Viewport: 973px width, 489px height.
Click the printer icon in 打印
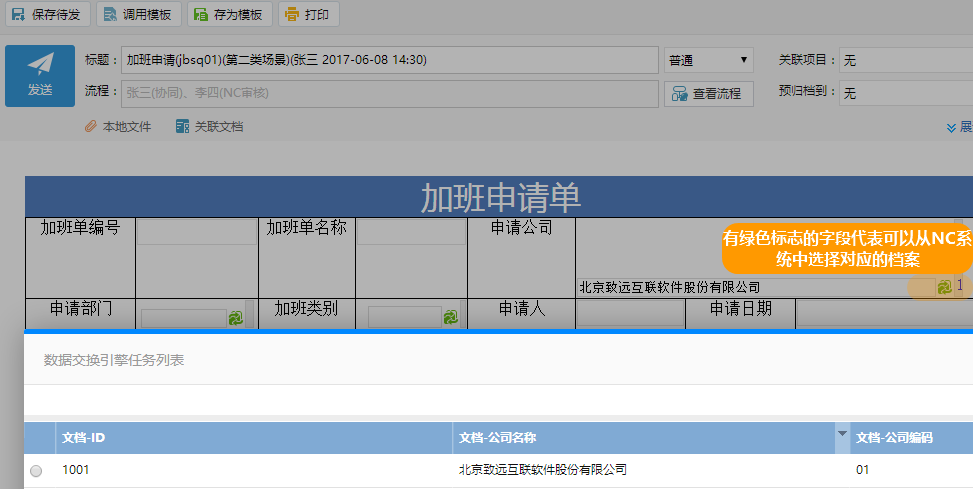tap(292, 14)
